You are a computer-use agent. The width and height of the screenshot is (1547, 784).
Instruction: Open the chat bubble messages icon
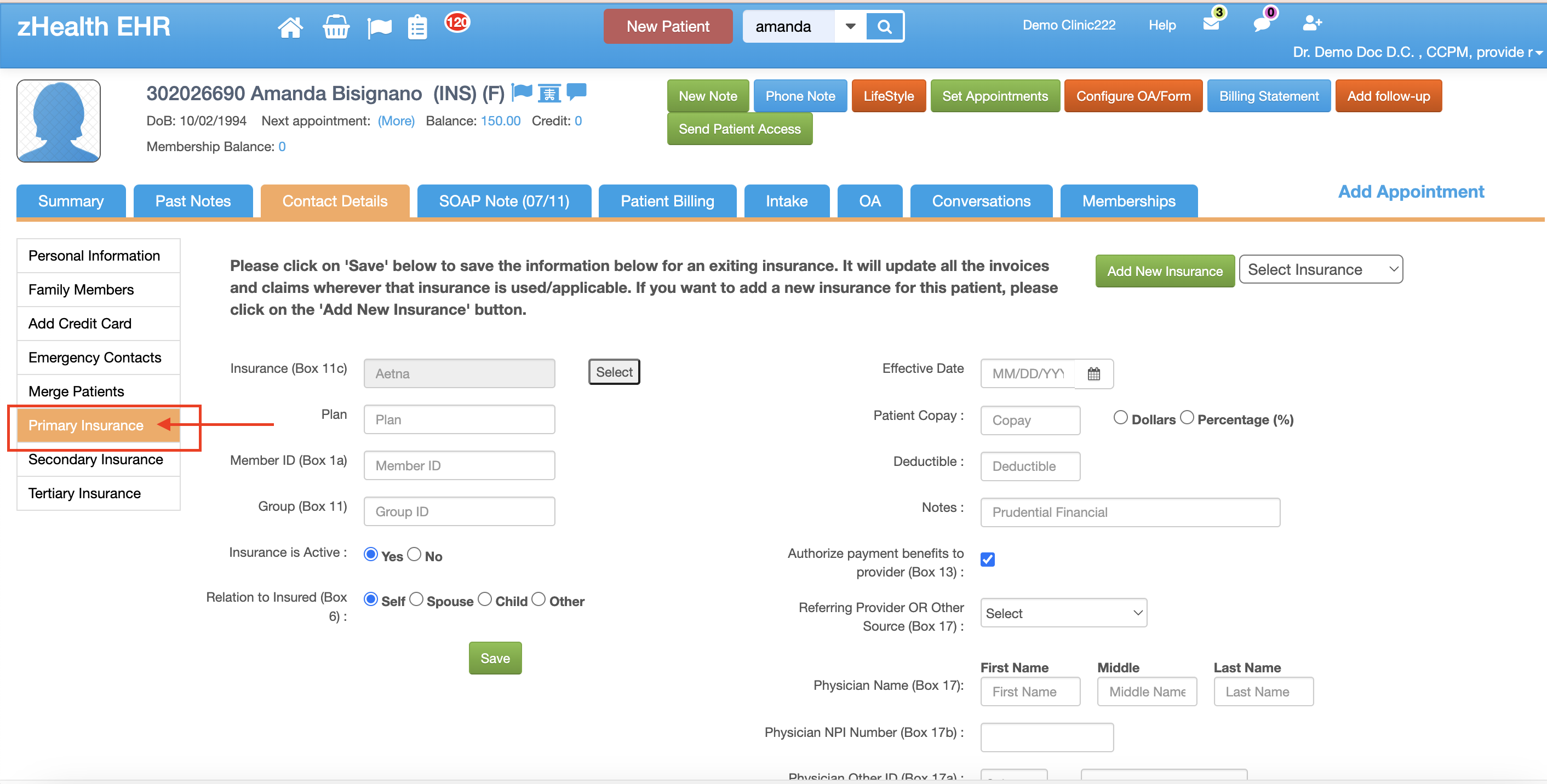click(x=1262, y=24)
